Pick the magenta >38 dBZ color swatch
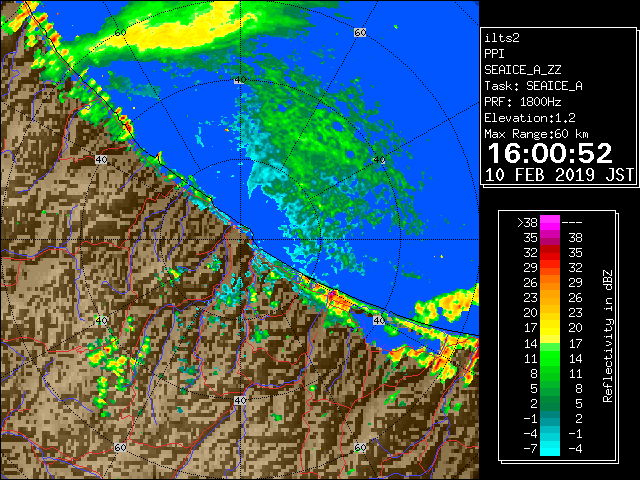This screenshot has height=480, width=640. pos(550,223)
